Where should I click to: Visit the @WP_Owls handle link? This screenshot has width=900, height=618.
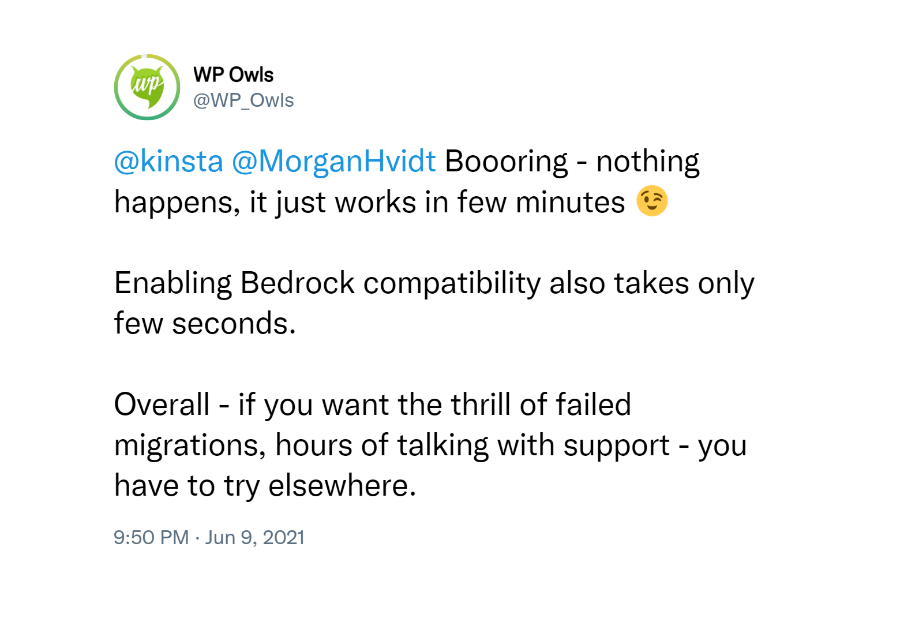pyautogui.click(x=243, y=100)
